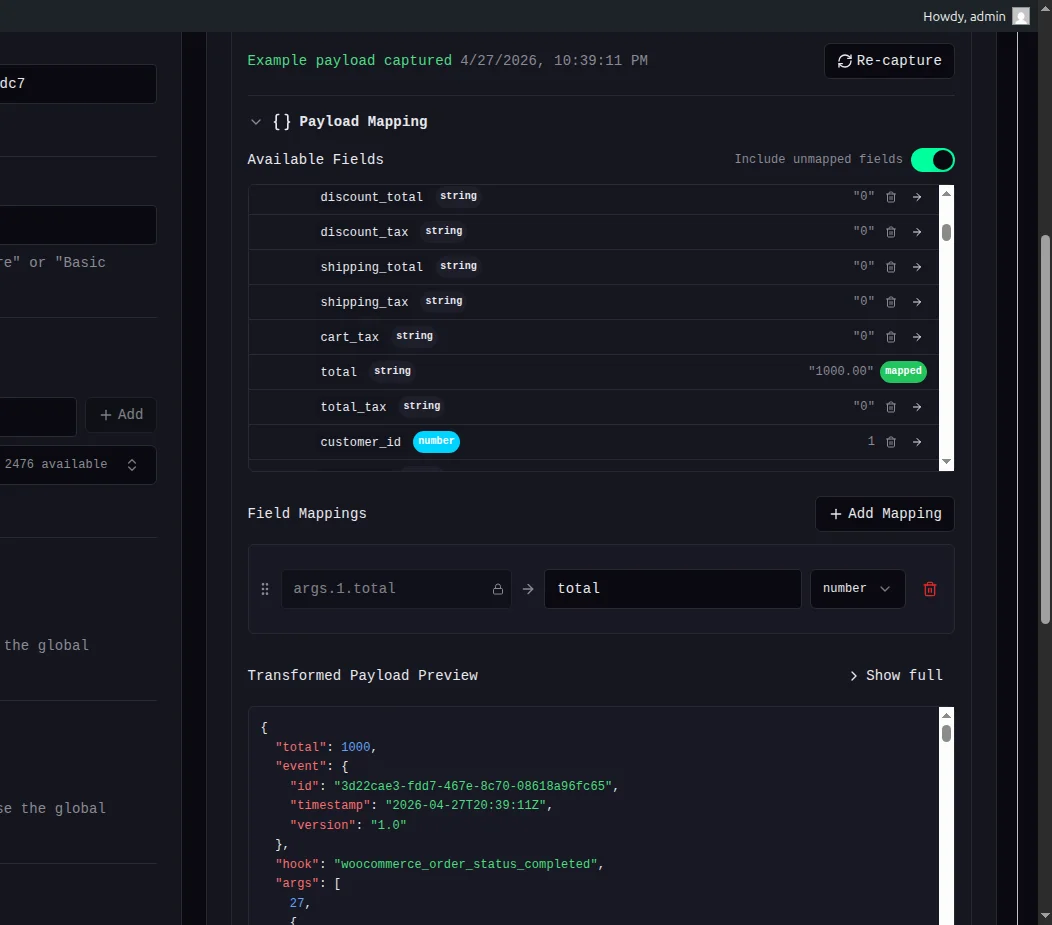Map the total_tax field with arrow
The width and height of the screenshot is (1052, 925).
[x=917, y=407]
